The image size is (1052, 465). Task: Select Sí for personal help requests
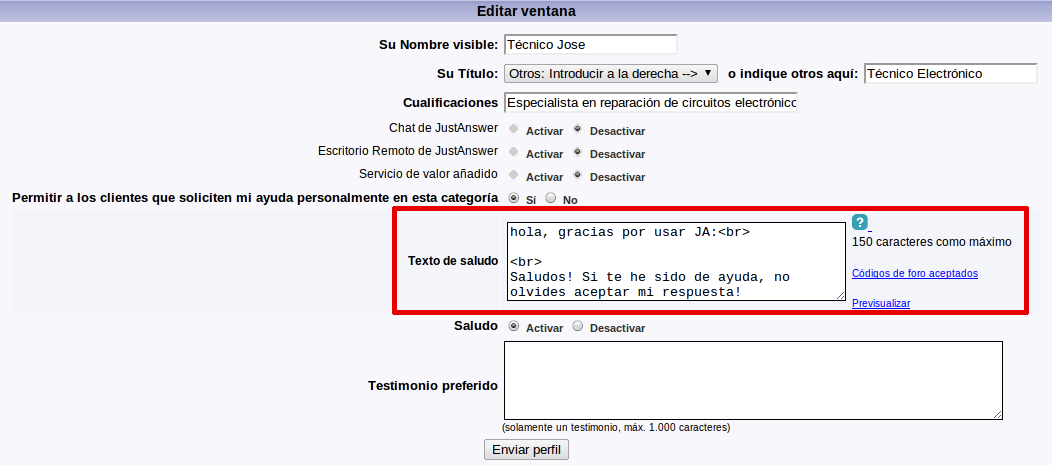pos(514,198)
